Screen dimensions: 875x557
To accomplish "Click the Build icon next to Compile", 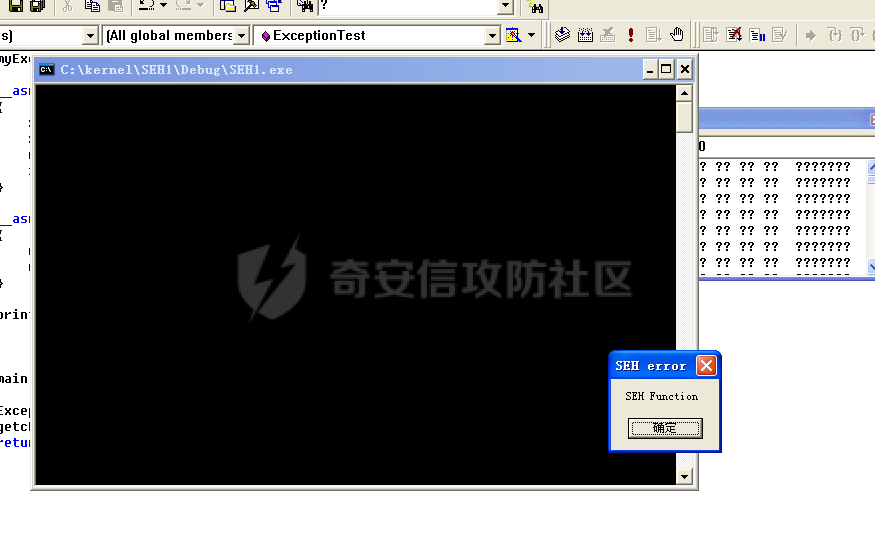I will 585,35.
